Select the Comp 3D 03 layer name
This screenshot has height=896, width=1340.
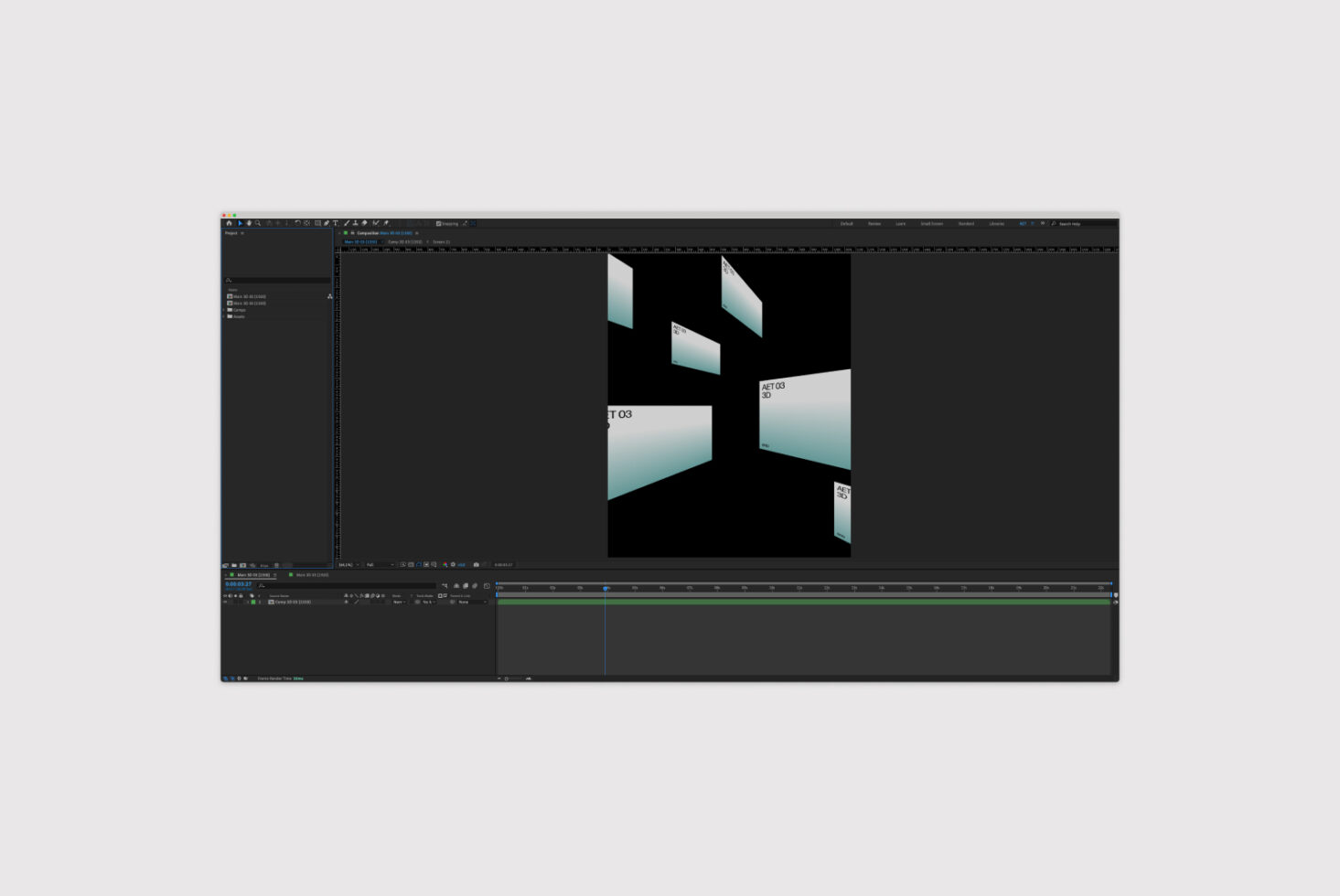point(293,602)
